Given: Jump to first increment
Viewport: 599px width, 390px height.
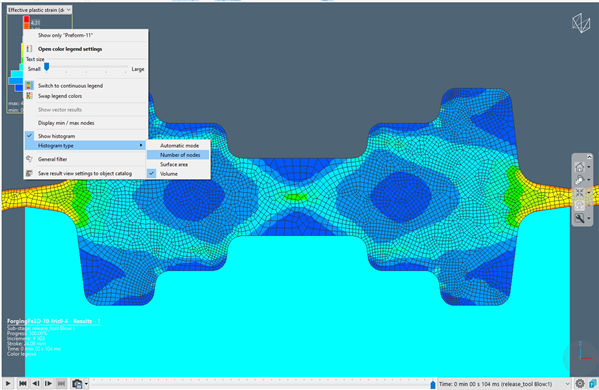Looking at the screenshot, I should (23, 383).
